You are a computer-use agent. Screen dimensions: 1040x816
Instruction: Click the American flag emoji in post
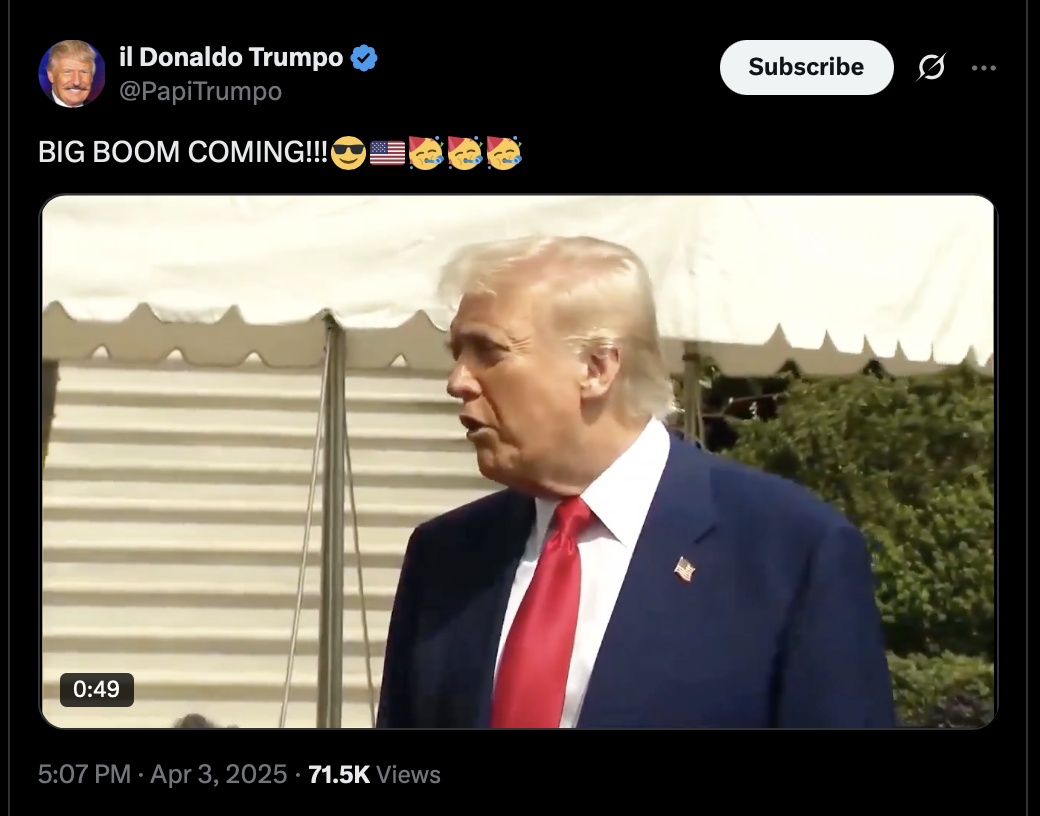[x=387, y=153]
